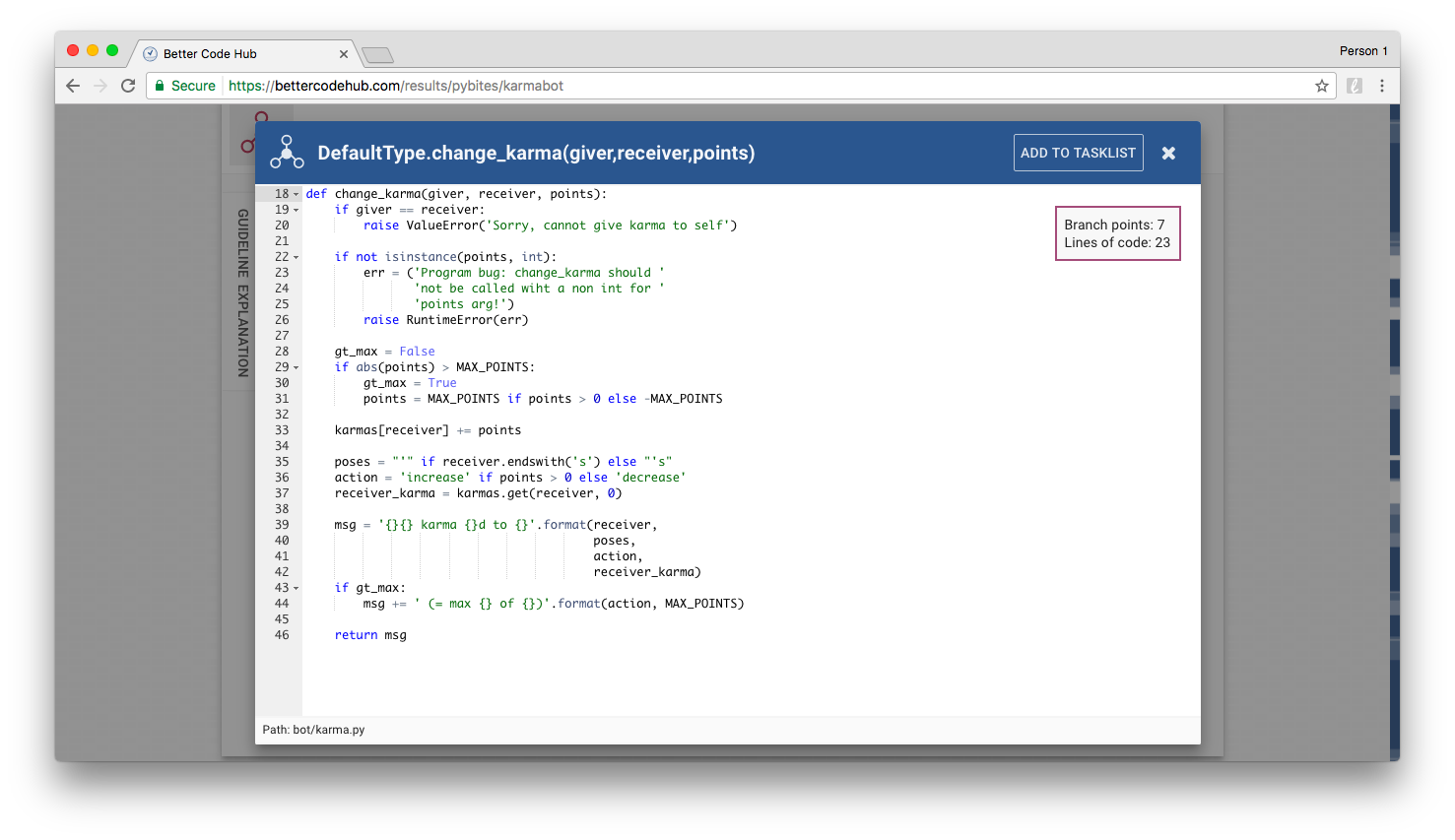
Task: Click the extension icon beside the bookmark star
Action: click(x=1355, y=86)
